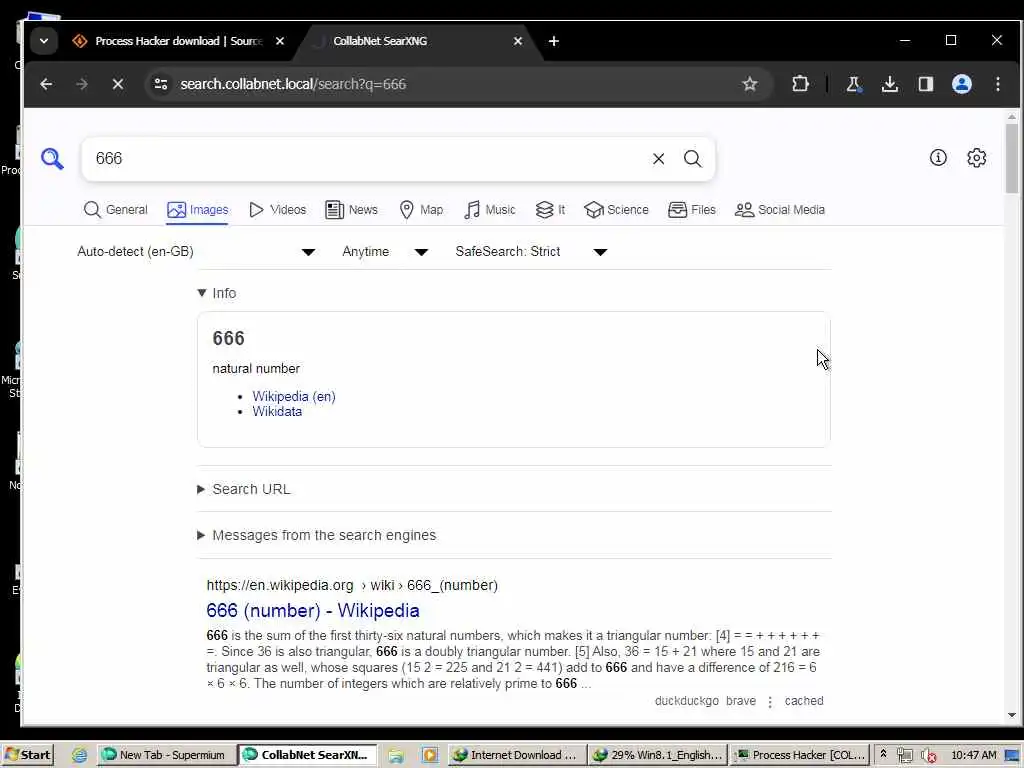Click the SearXNG magnifier logo
The height and width of the screenshot is (768, 1024).
tap(52, 159)
